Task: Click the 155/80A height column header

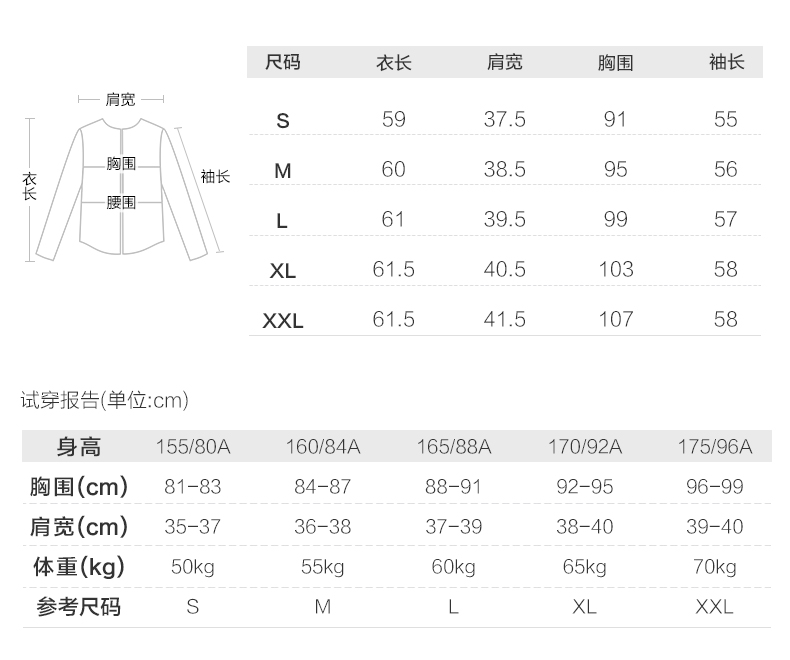Action: (193, 447)
